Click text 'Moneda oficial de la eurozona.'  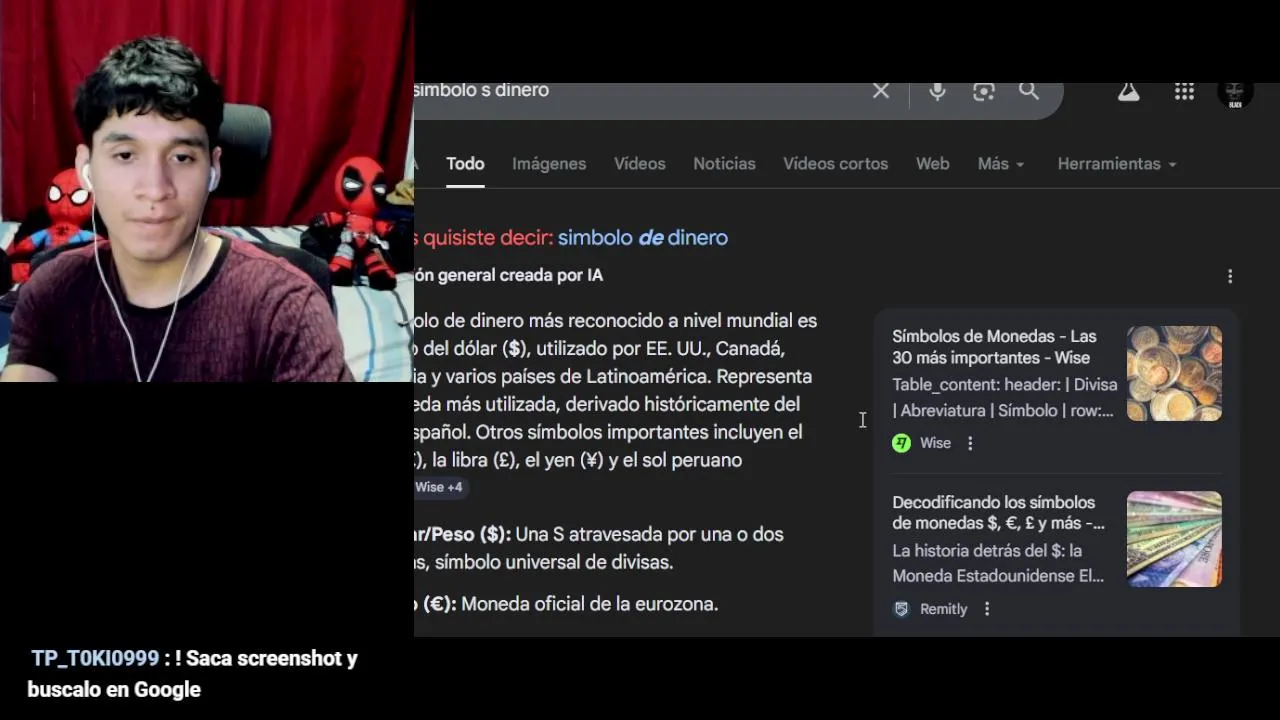pyautogui.click(x=590, y=604)
